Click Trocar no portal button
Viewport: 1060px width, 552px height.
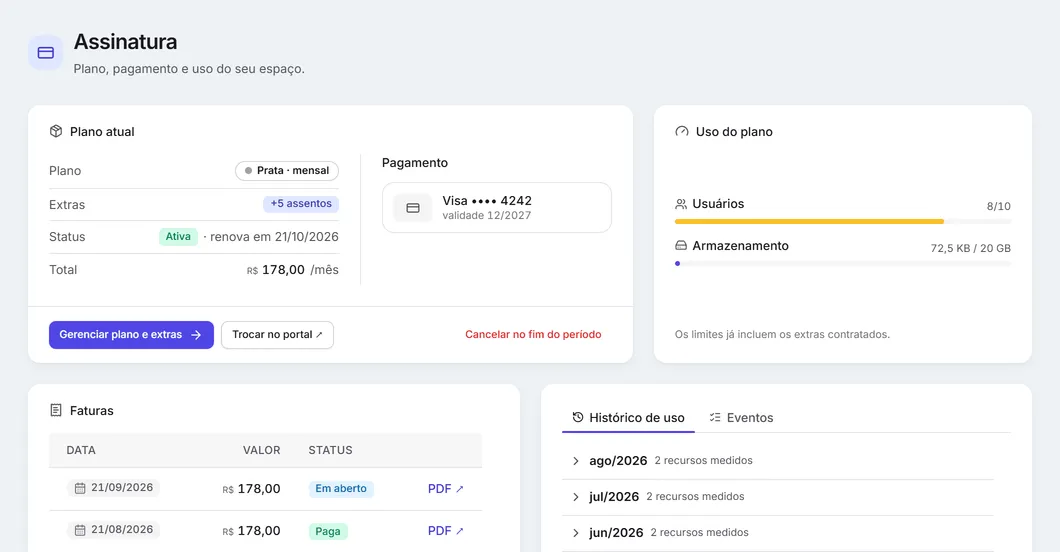coord(277,335)
